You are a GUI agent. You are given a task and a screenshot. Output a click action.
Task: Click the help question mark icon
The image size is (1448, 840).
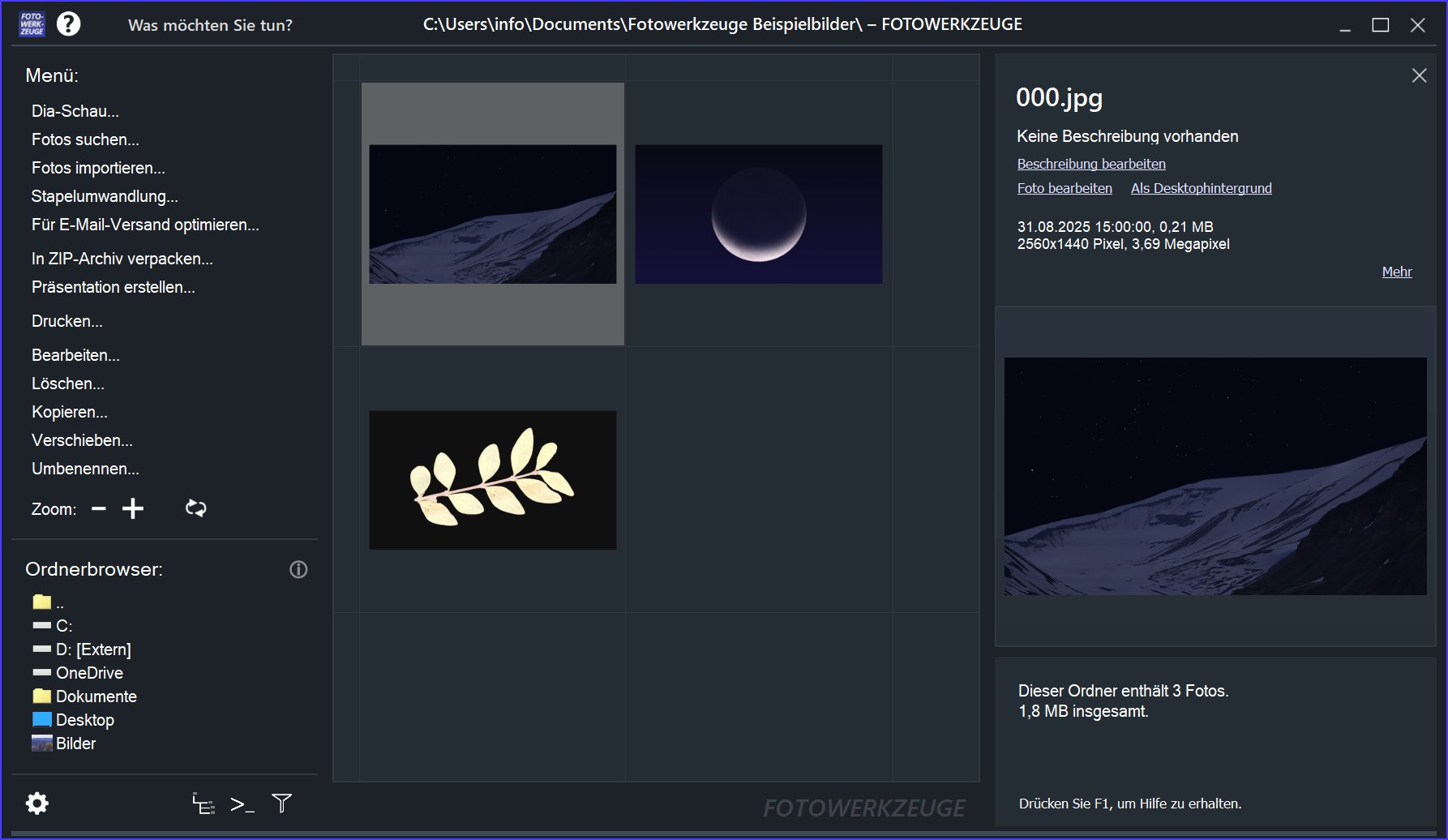click(x=69, y=24)
